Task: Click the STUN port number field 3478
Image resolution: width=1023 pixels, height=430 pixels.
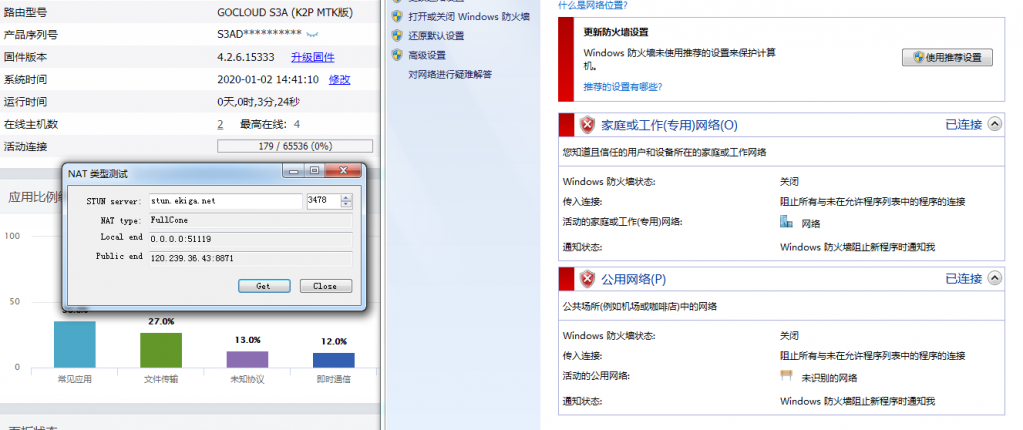Action: (324, 201)
